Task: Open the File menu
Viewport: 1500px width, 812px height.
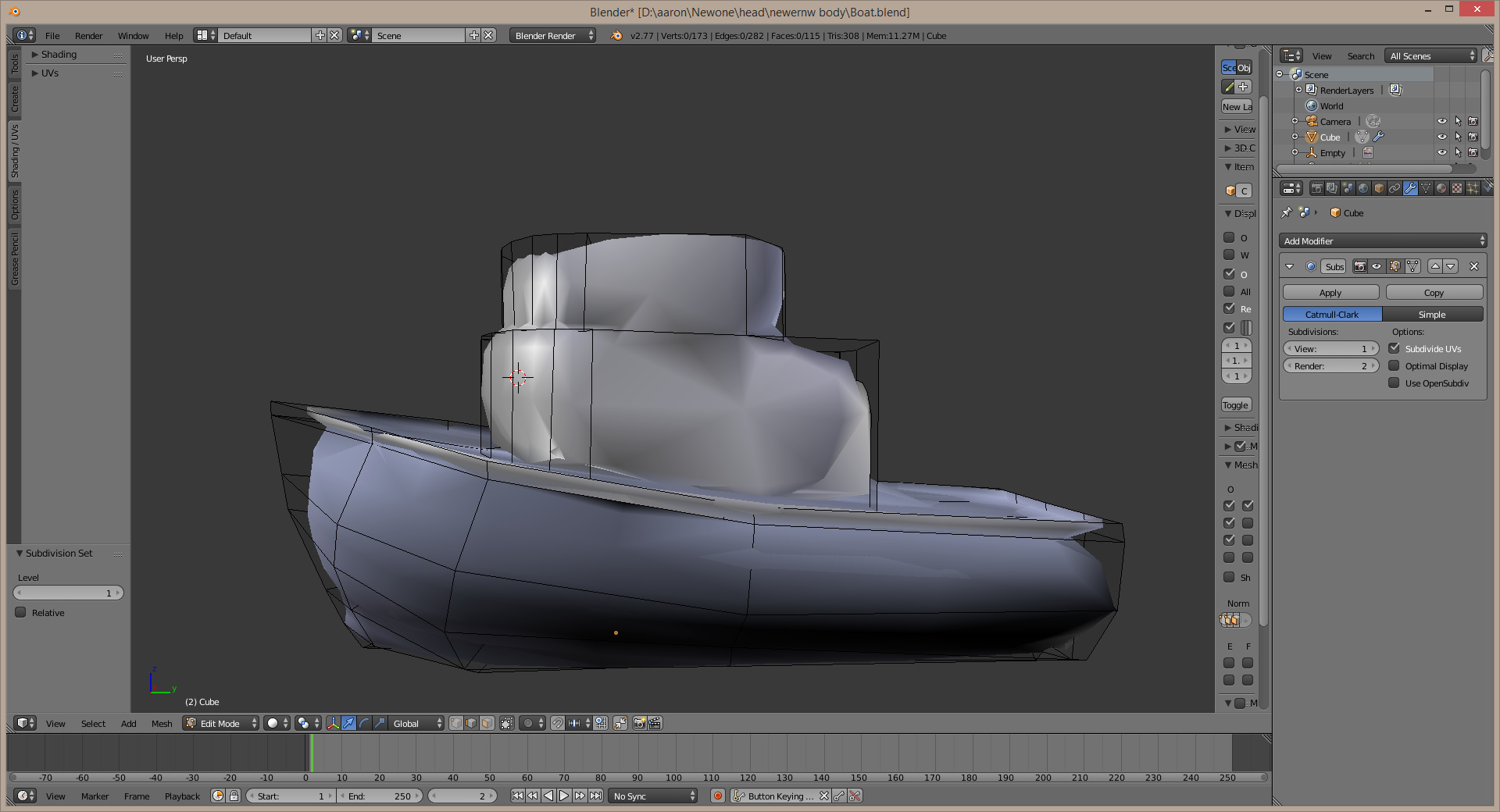Action: (52, 35)
